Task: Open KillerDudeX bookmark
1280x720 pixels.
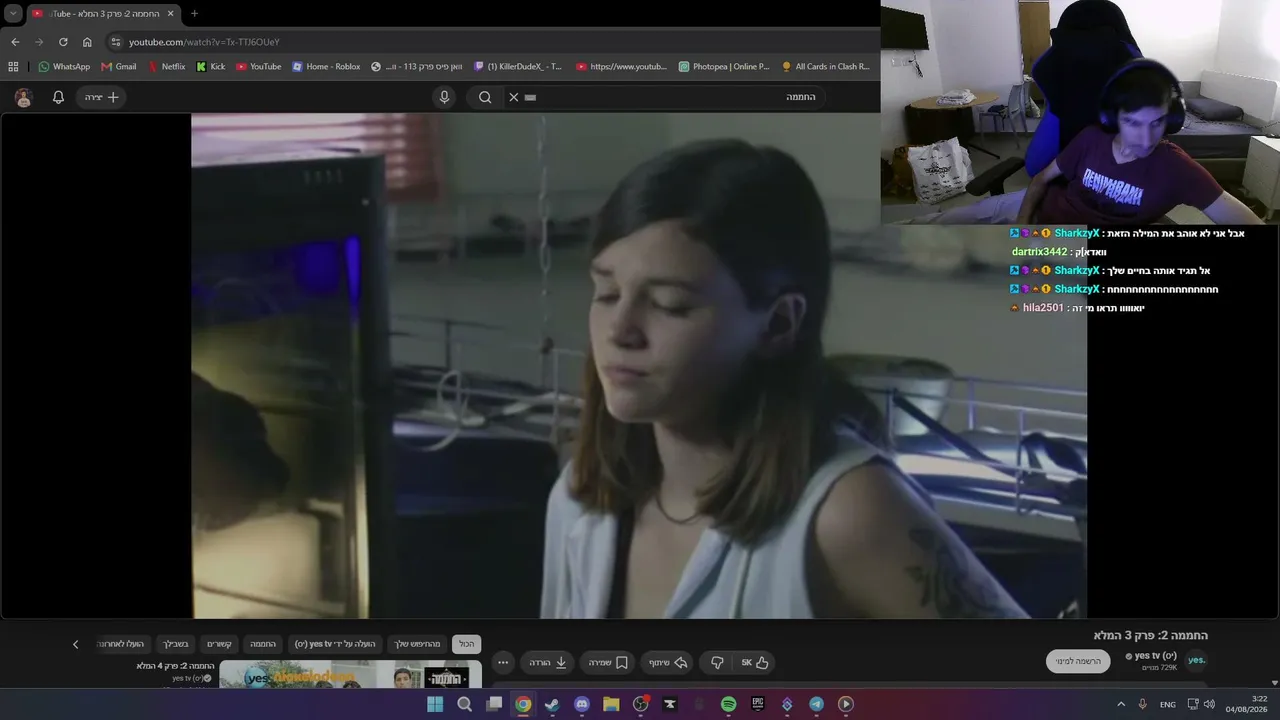Action: (x=518, y=67)
